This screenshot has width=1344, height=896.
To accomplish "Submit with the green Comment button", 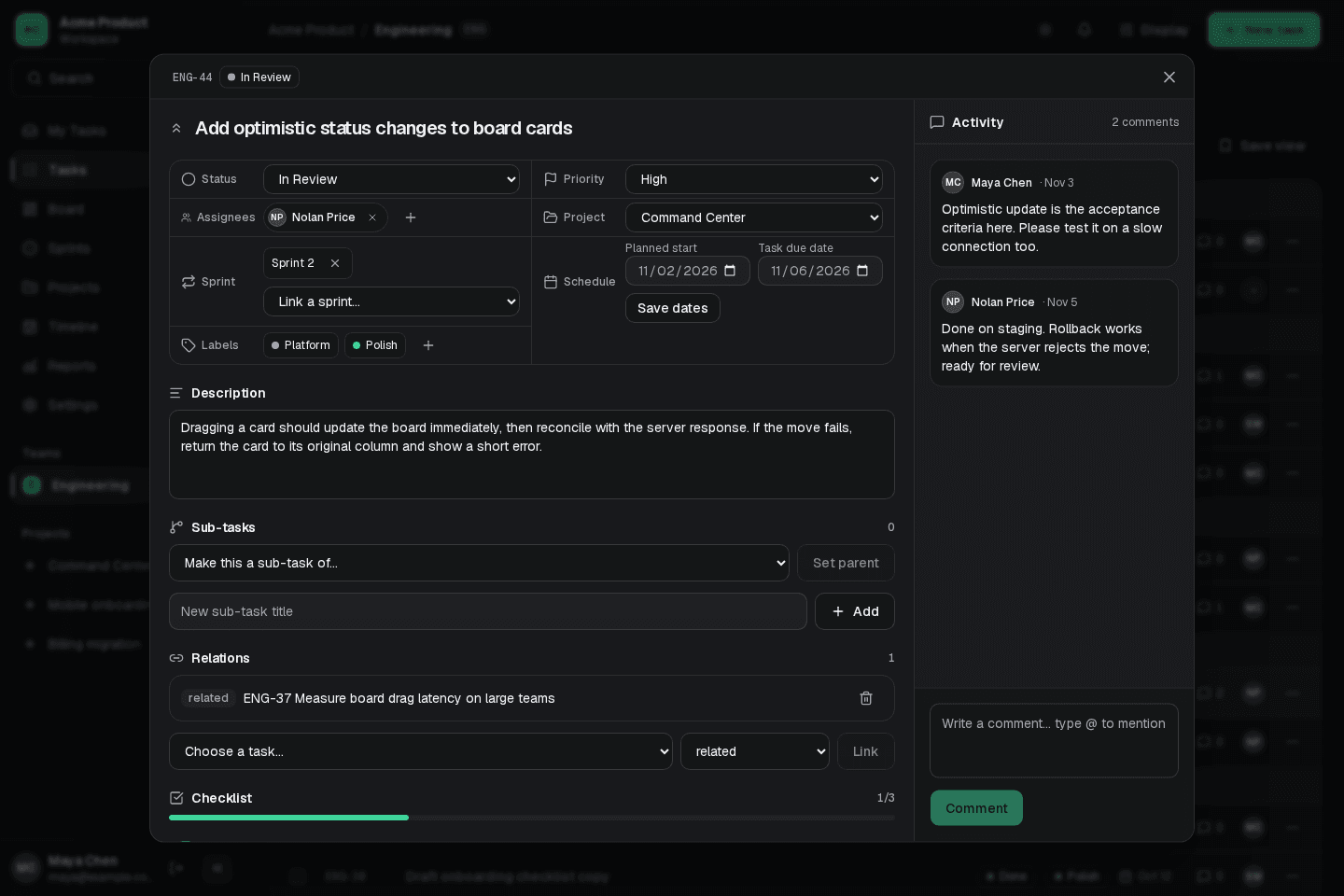I will pos(976,808).
